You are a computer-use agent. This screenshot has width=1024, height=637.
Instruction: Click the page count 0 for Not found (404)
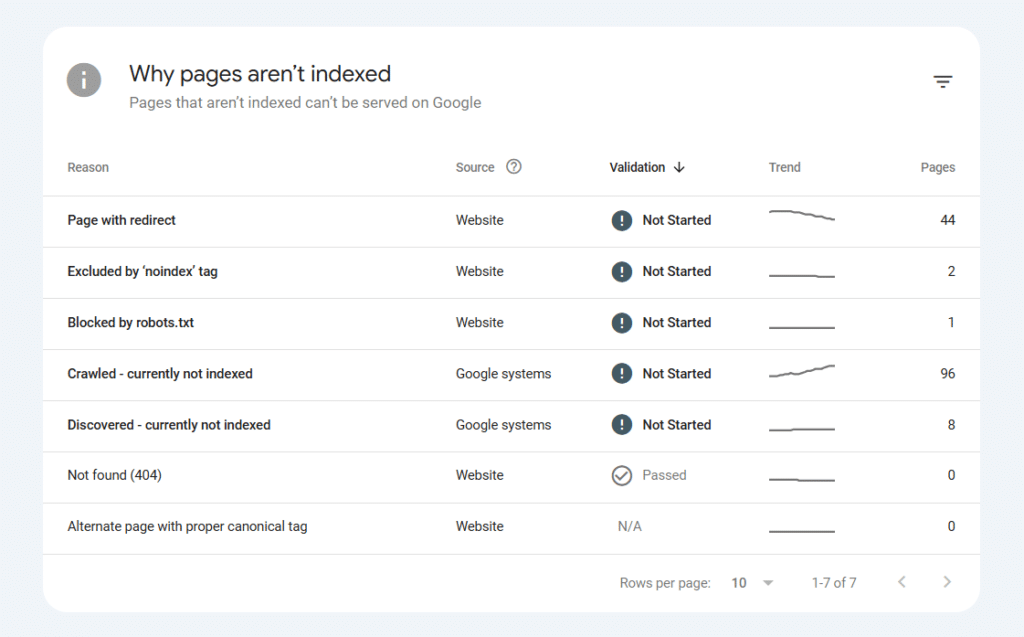pos(952,475)
